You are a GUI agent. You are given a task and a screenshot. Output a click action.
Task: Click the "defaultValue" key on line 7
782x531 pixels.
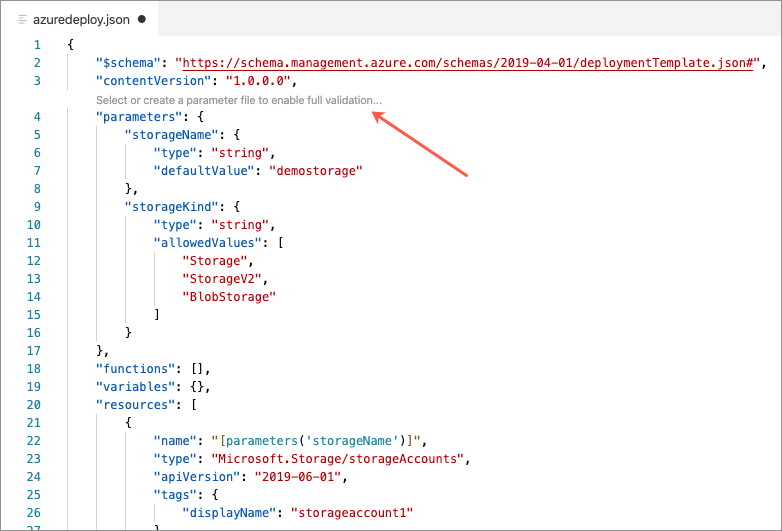204,171
